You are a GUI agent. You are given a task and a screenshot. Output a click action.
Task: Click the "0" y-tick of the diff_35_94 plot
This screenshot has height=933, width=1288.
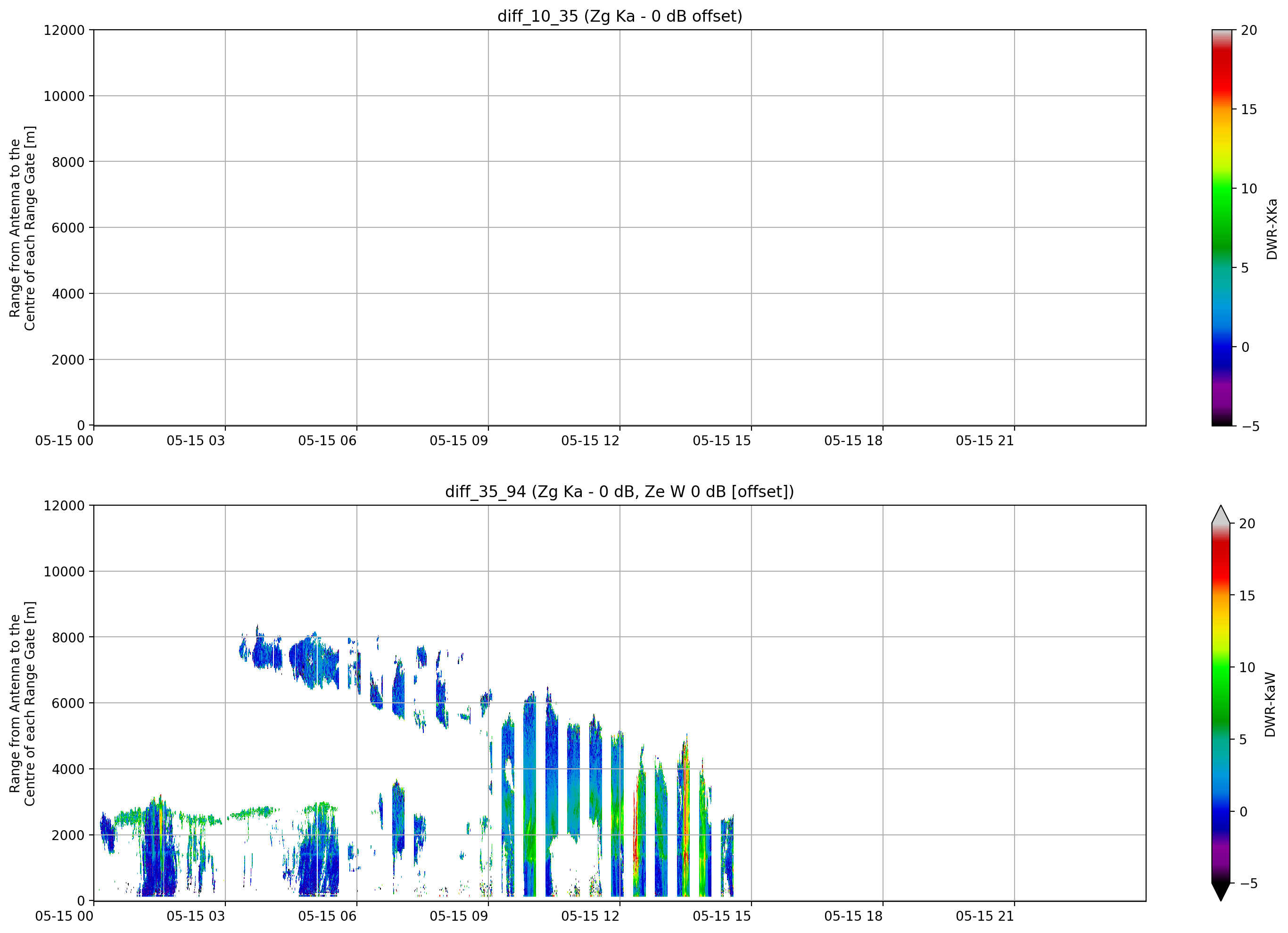pos(81,901)
